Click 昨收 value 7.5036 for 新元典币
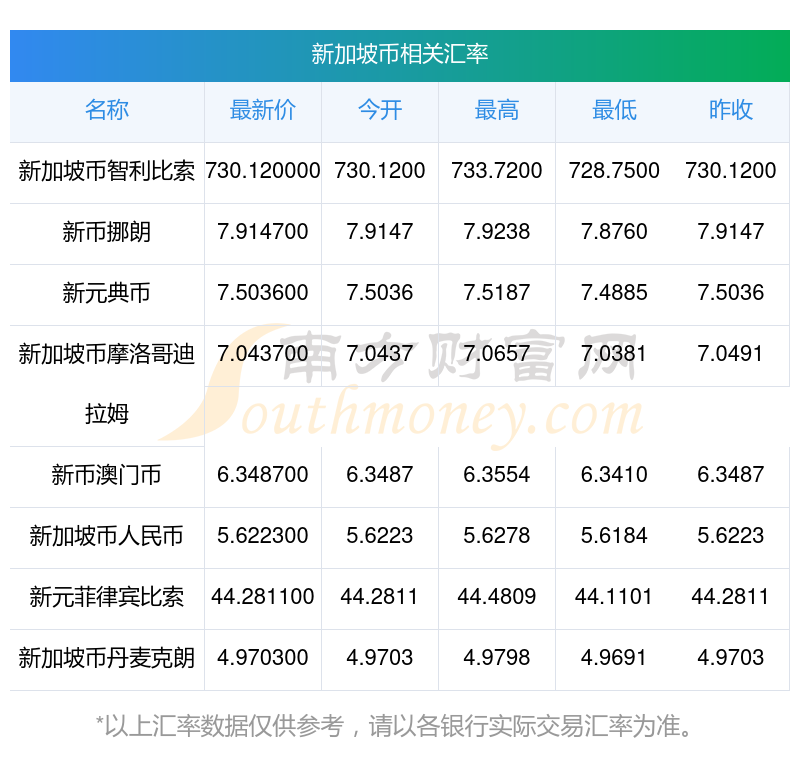800x757 pixels. point(731,293)
